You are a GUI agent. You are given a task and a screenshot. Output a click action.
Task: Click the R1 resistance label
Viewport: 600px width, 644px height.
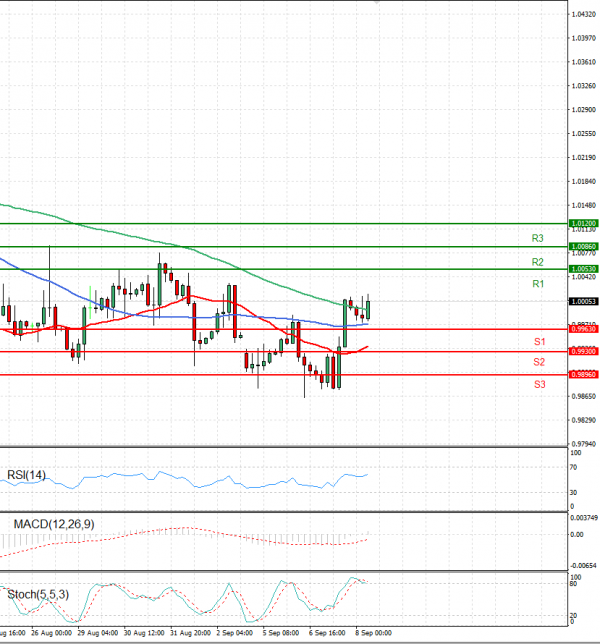[538, 284]
